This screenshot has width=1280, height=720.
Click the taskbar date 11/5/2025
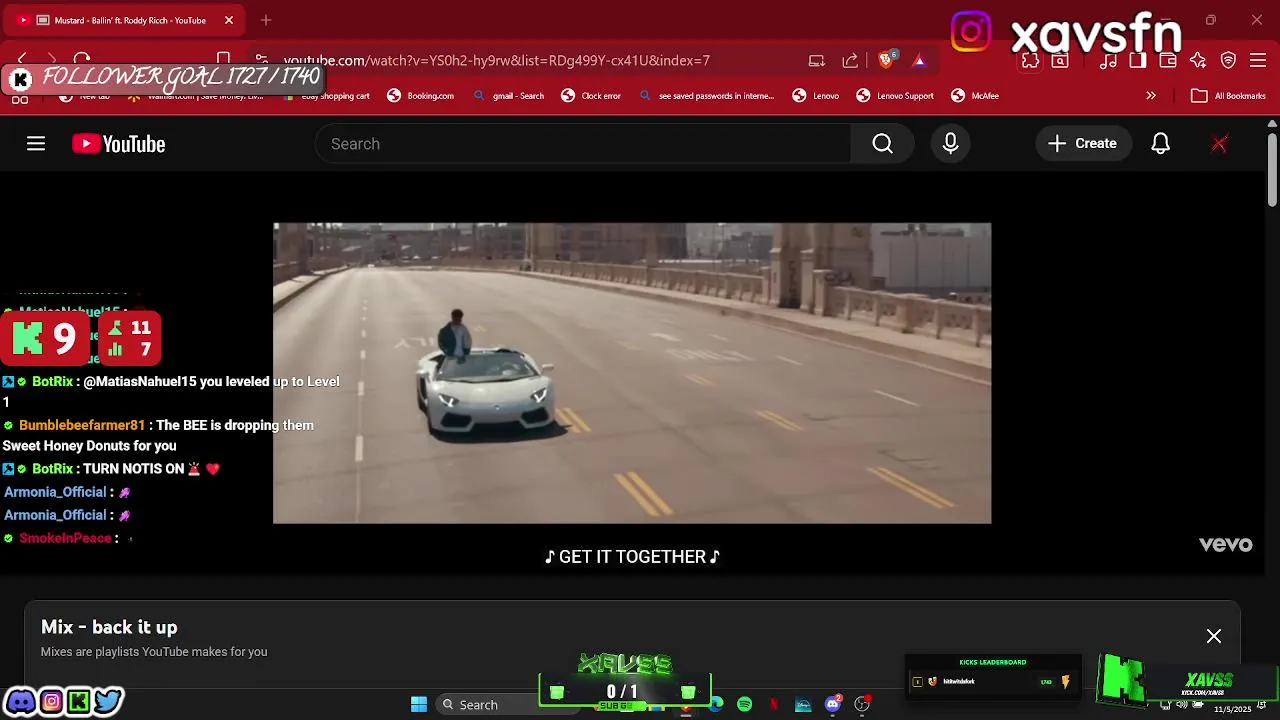[1233, 709]
